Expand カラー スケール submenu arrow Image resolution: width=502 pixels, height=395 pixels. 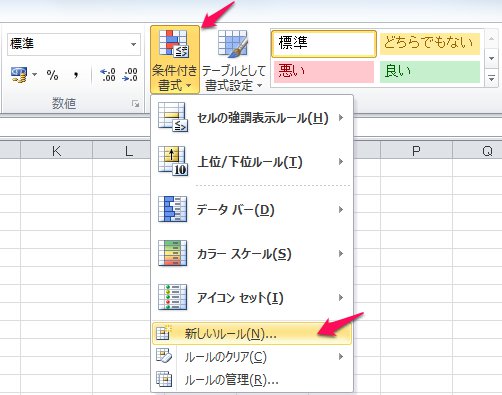coord(341,254)
